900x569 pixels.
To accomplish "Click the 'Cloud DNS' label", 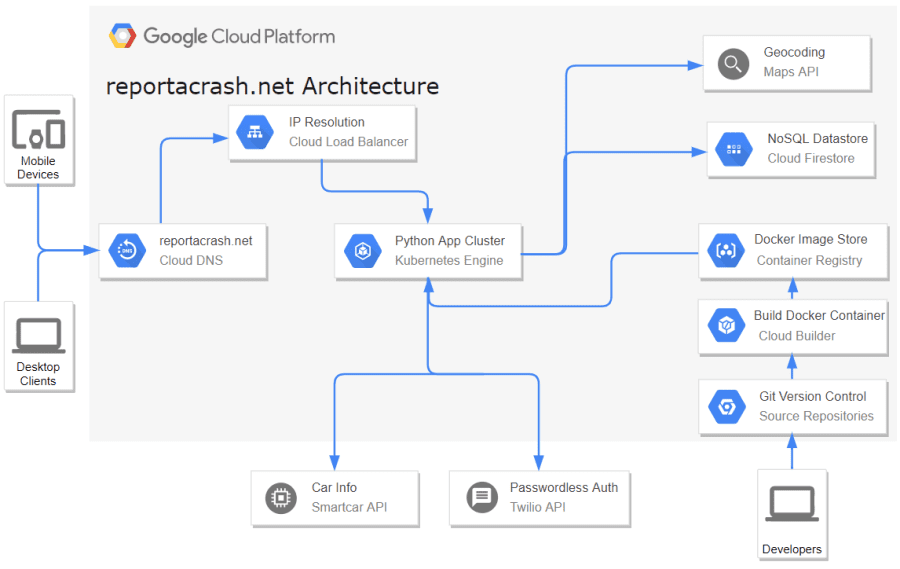I will tap(191, 261).
